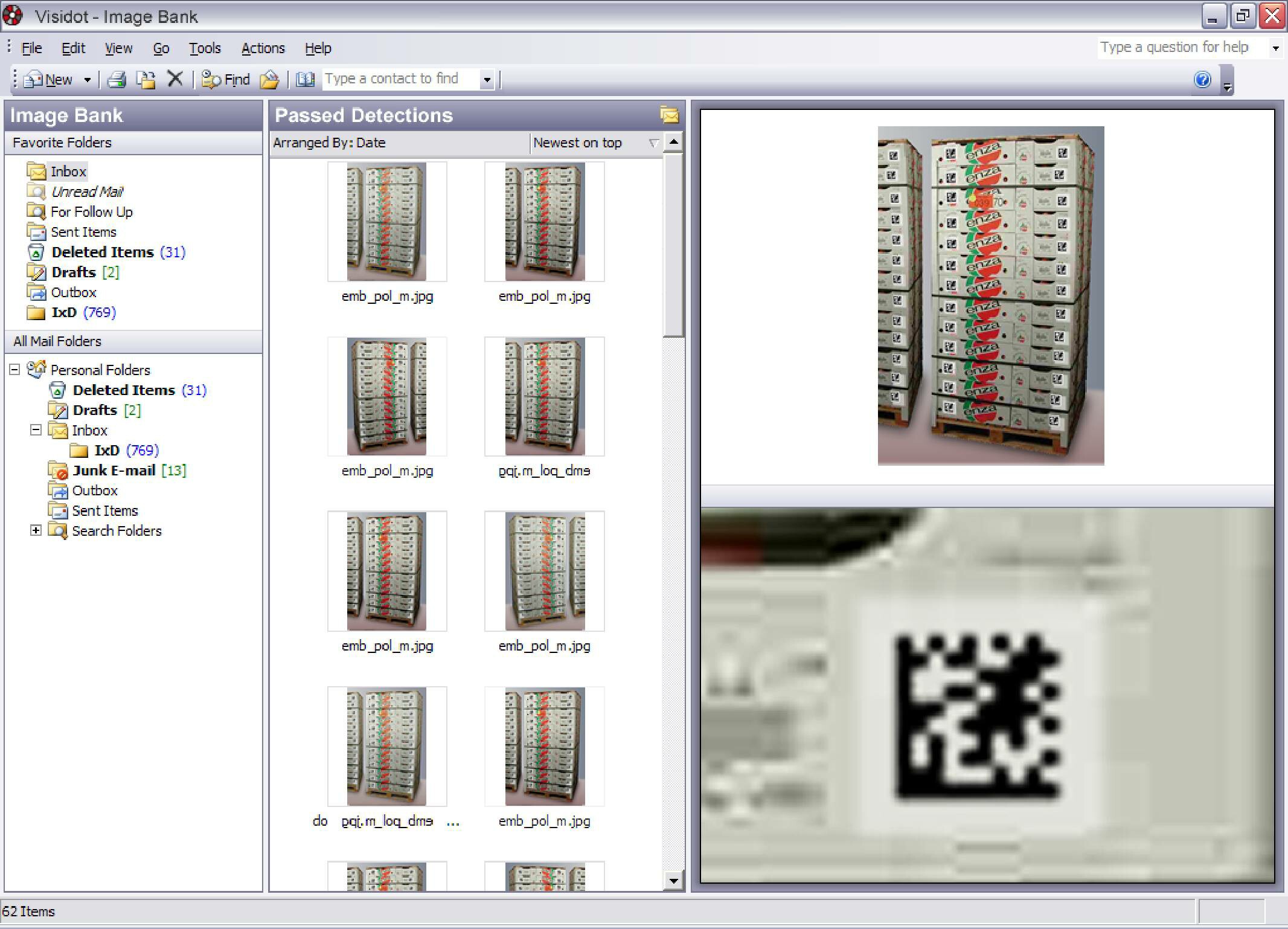Click the Find toolbar button
Screen dimensions: 1288x929
pos(226,79)
